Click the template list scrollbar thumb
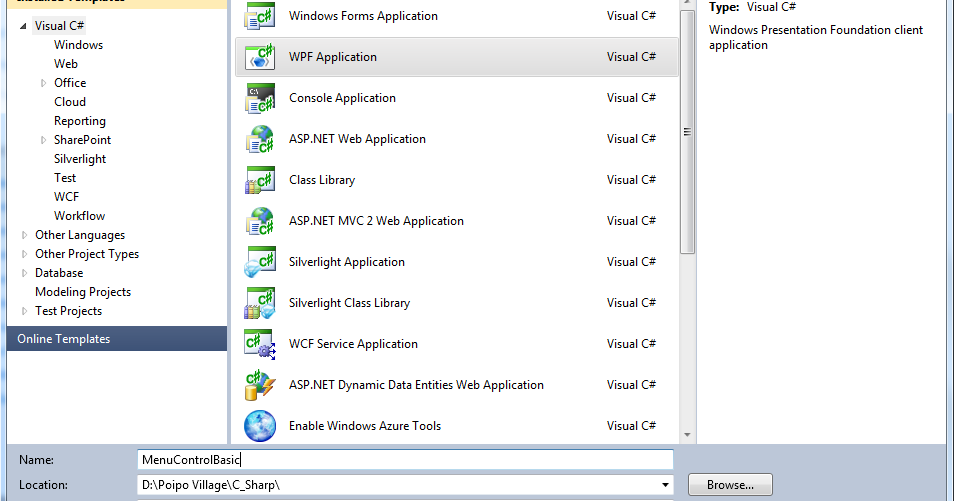This screenshot has width=954, height=501. (x=687, y=131)
